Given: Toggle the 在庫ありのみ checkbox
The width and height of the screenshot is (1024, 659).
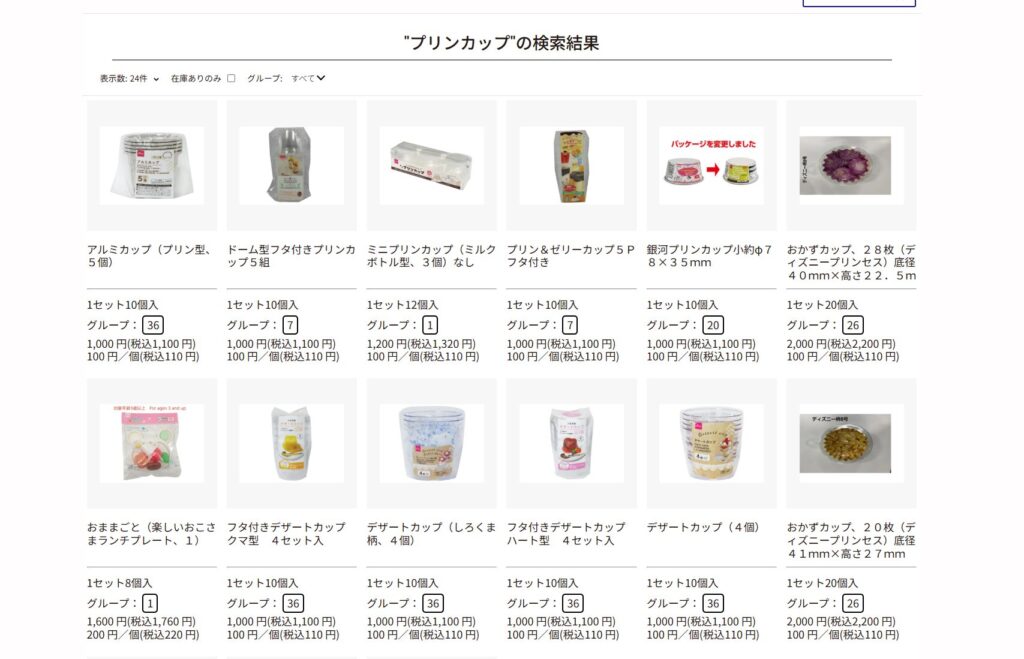Looking at the screenshot, I should point(231,78).
